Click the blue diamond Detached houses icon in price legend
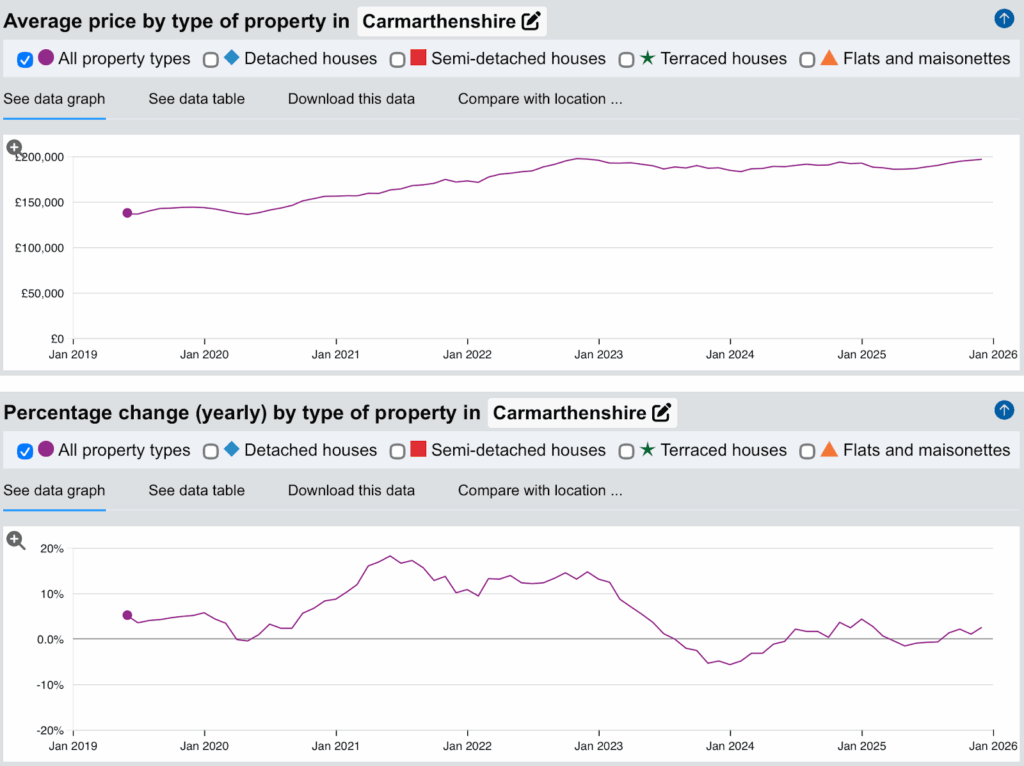The width and height of the screenshot is (1024, 766). pyautogui.click(x=232, y=58)
